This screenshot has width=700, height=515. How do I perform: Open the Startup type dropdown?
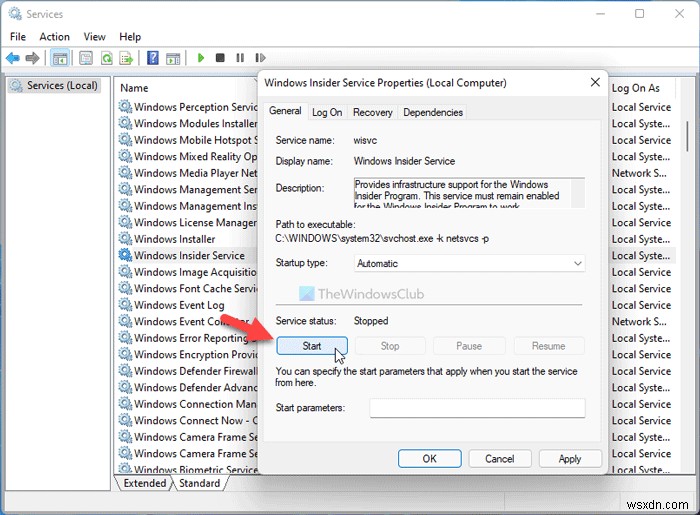tap(469, 263)
